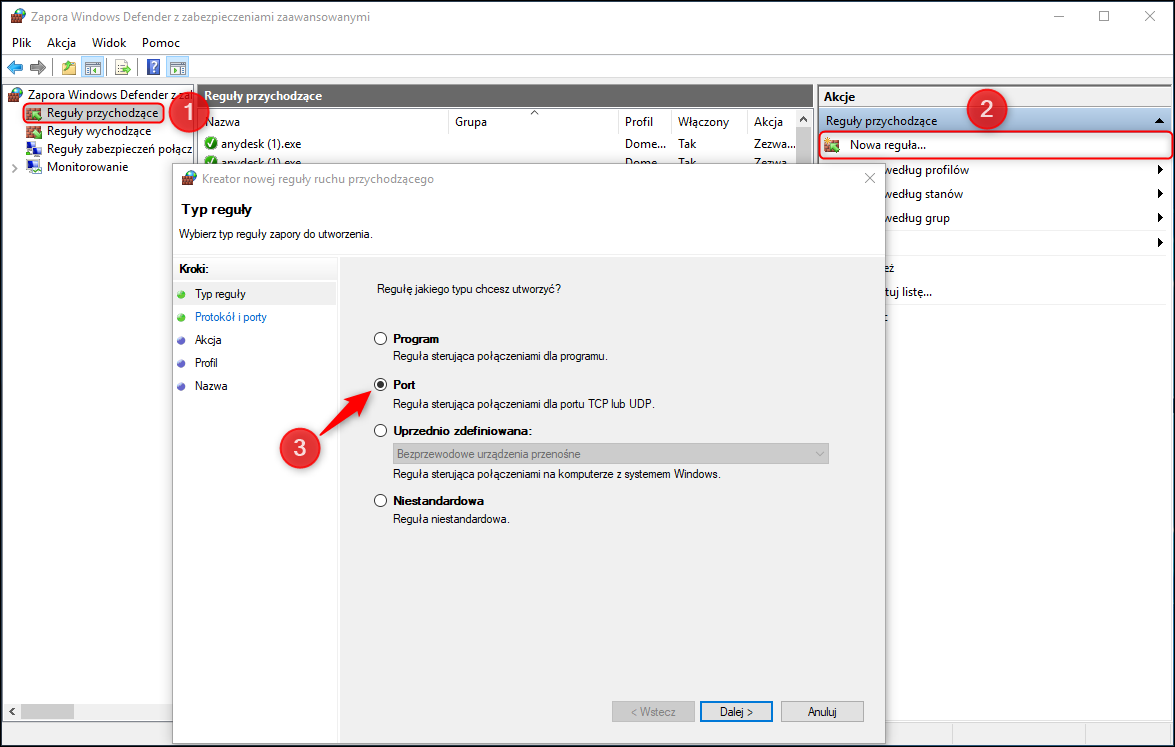The image size is (1175, 747).
Task: Select Reguły wychodzące in the left tree
Action: pos(99,131)
